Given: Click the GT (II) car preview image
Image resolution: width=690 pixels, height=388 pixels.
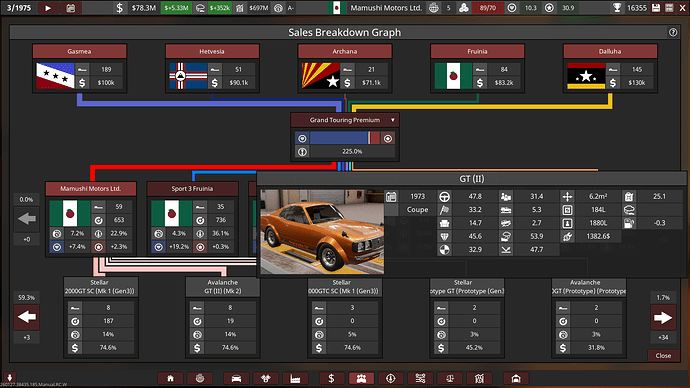Looking at the screenshot, I should click(322, 232).
